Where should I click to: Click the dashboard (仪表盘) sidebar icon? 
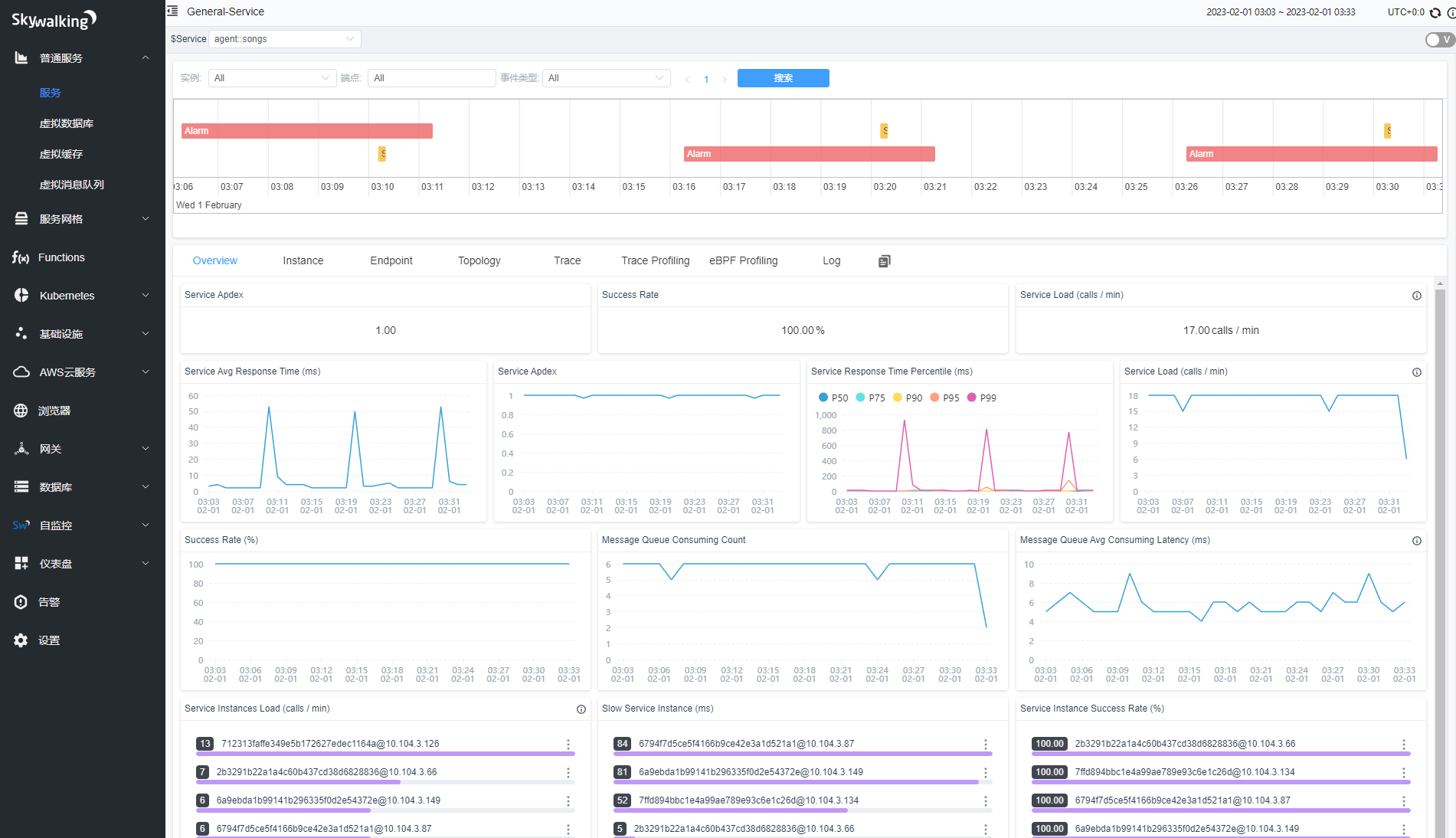(x=21, y=564)
